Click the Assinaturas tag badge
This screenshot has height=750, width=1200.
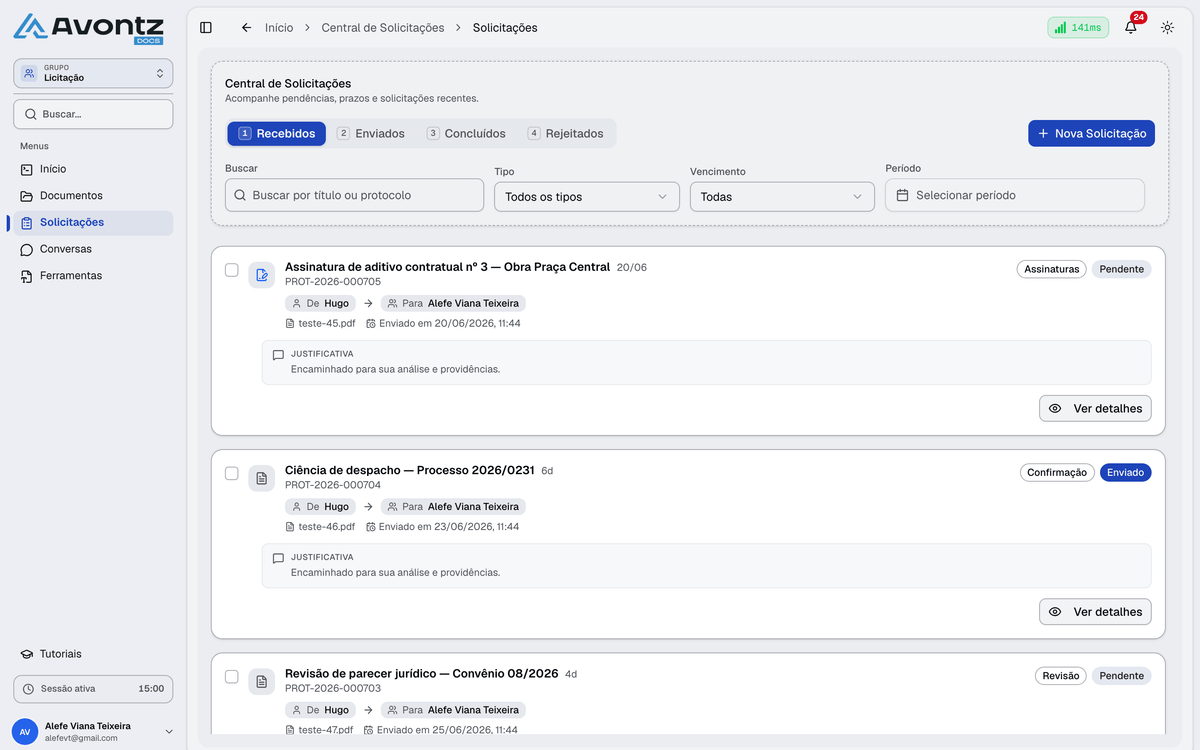tap(1052, 269)
